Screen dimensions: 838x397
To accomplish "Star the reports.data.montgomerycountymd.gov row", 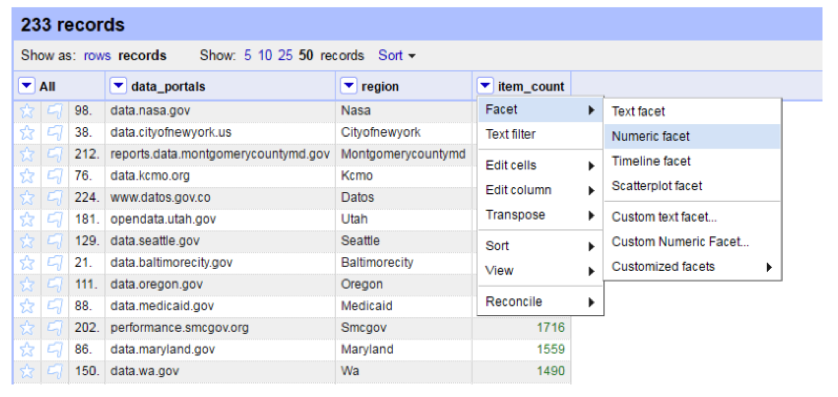I will [27, 154].
